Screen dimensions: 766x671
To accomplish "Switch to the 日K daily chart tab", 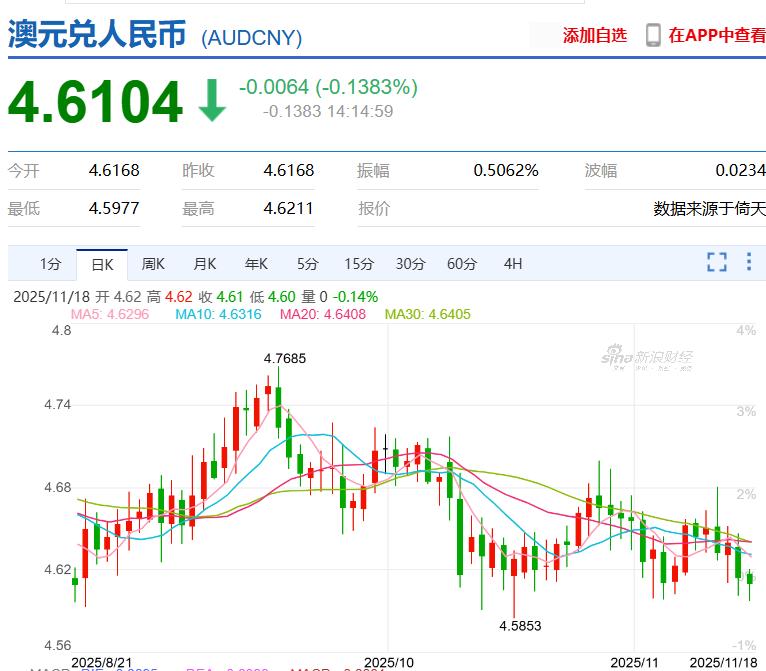I will (102, 264).
